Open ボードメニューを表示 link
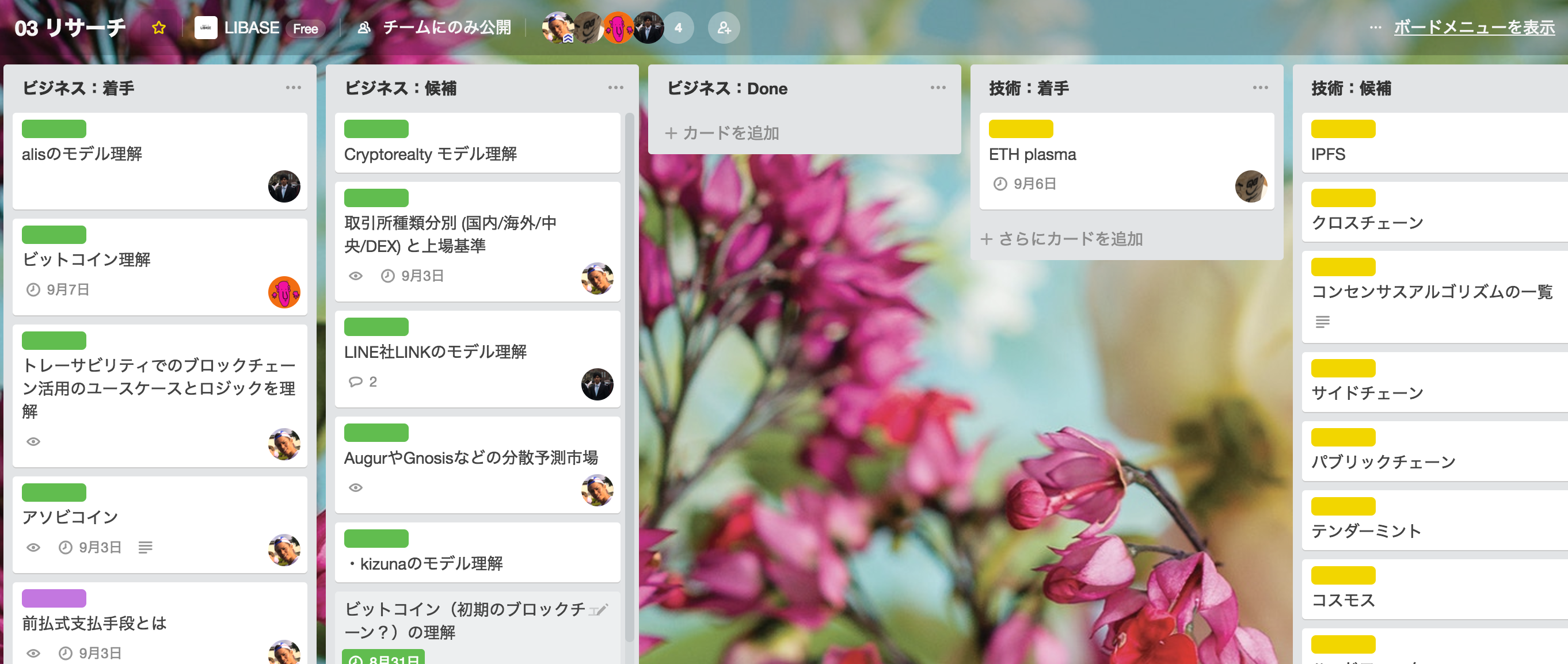The image size is (1568, 664). [x=1474, y=28]
